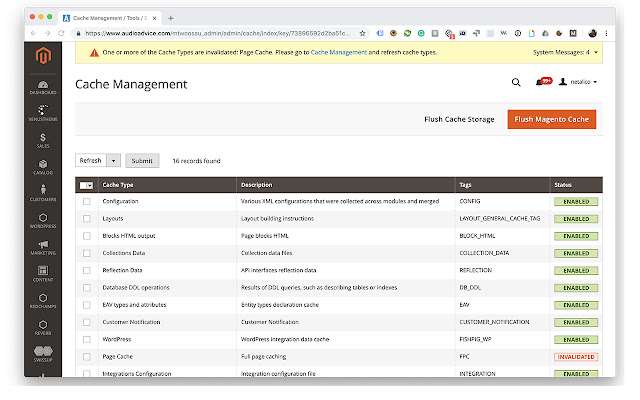
Task: Check the Collections Data checkbox
Action: tap(87, 253)
